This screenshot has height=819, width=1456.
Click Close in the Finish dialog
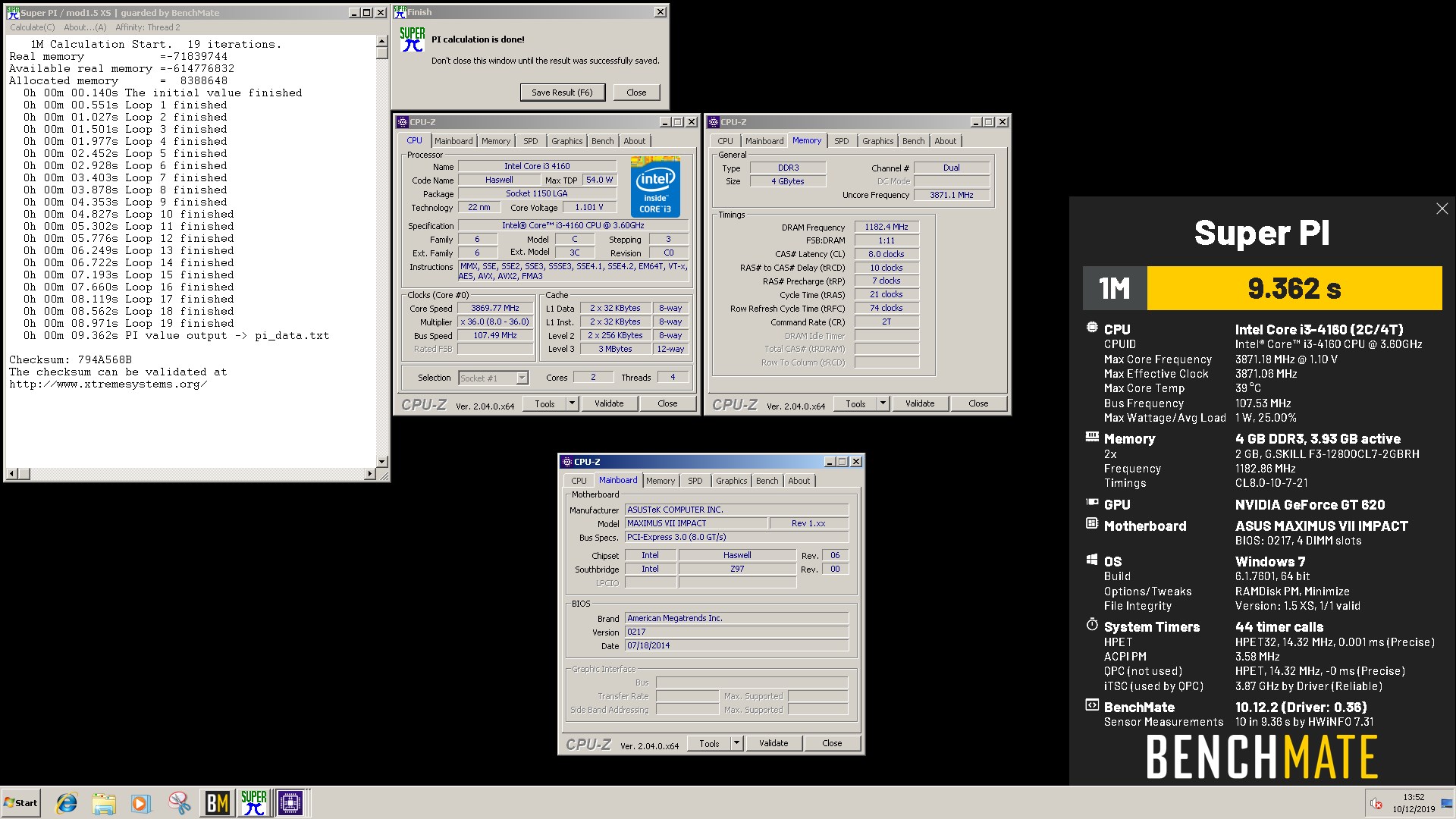[636, 93]
